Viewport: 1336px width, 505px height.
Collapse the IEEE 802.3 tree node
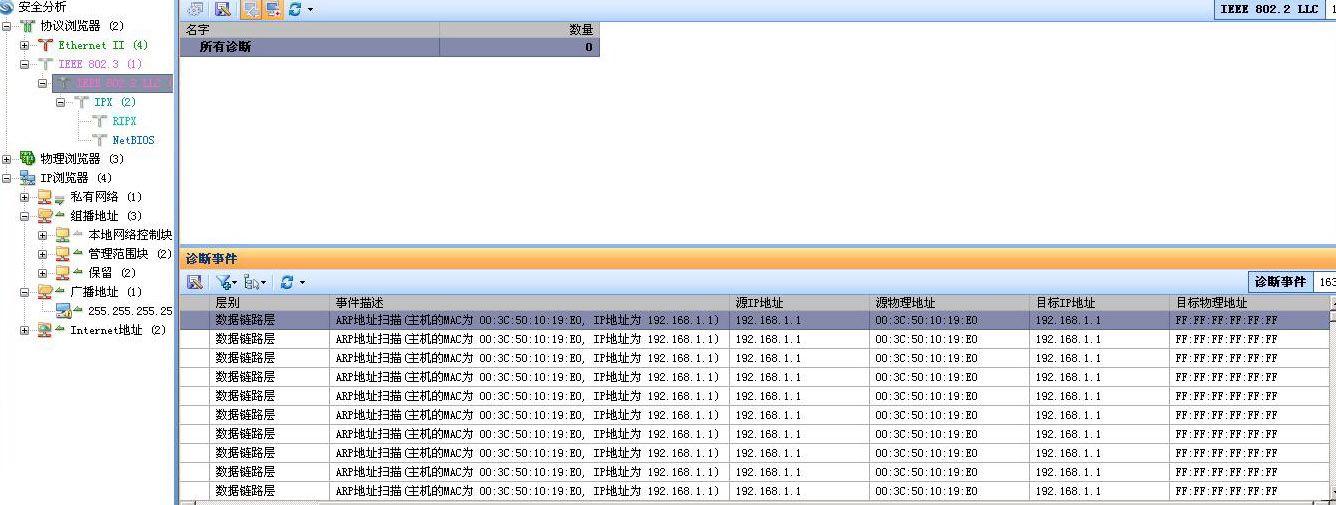pos(25,64)
